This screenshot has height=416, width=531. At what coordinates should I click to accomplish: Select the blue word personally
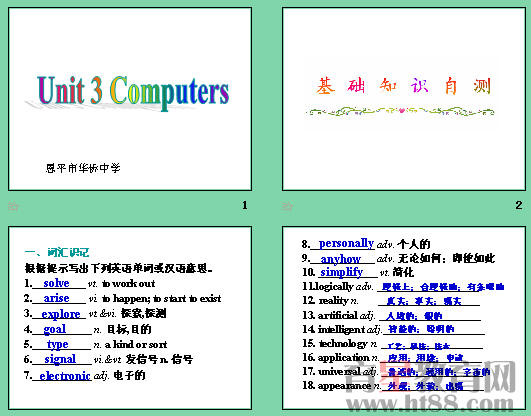coord(346,244)
